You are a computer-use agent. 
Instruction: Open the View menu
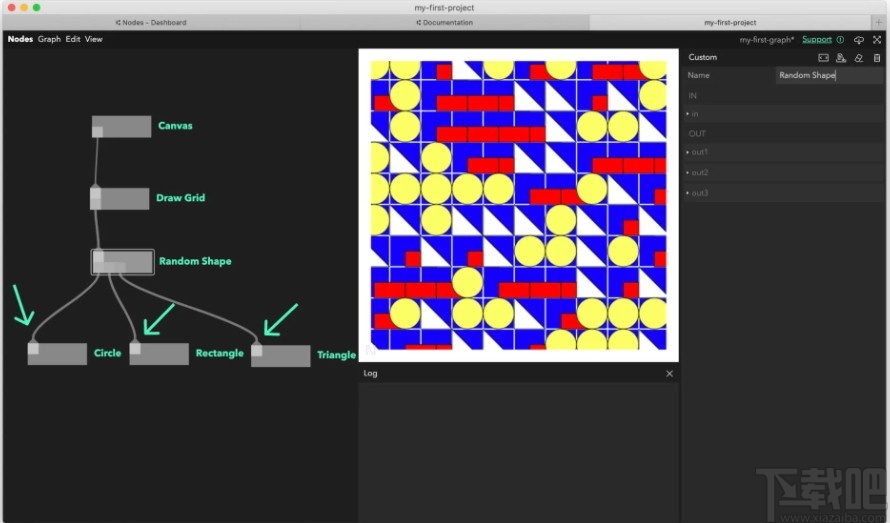point(94,39)
